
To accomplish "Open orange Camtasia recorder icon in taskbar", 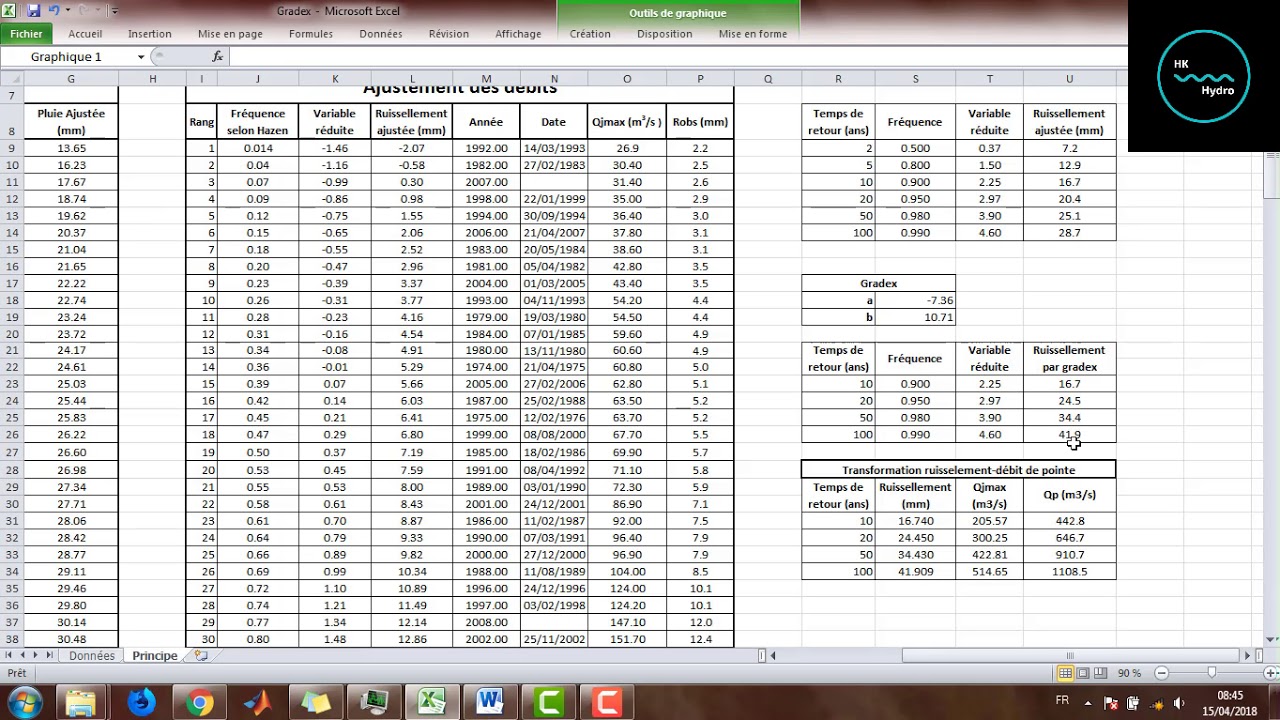I will click(x=607, y=702).
